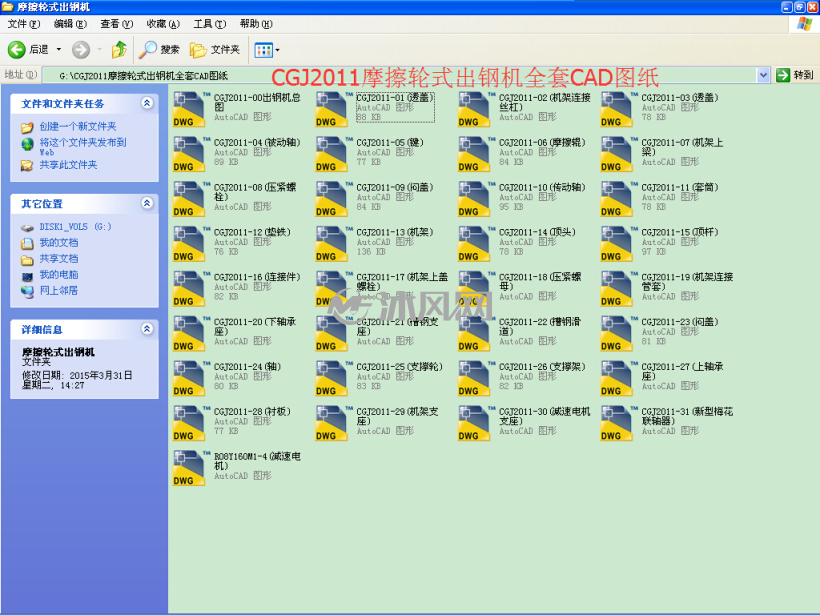820x615 pixels.
Task: Click file name CGJ2011-31 (新型梅花联轴器)
Action: pyautogui.click(x=687, y=417)
